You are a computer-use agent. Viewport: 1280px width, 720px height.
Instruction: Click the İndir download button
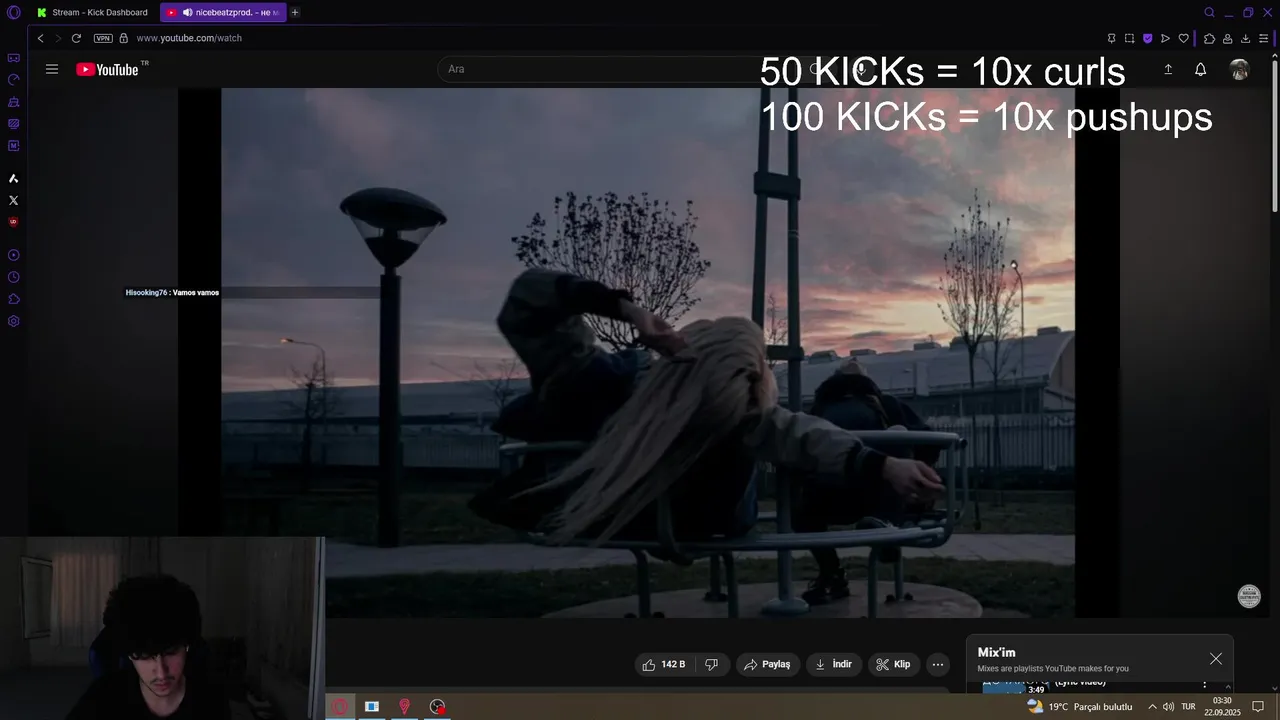pos(834,664)
